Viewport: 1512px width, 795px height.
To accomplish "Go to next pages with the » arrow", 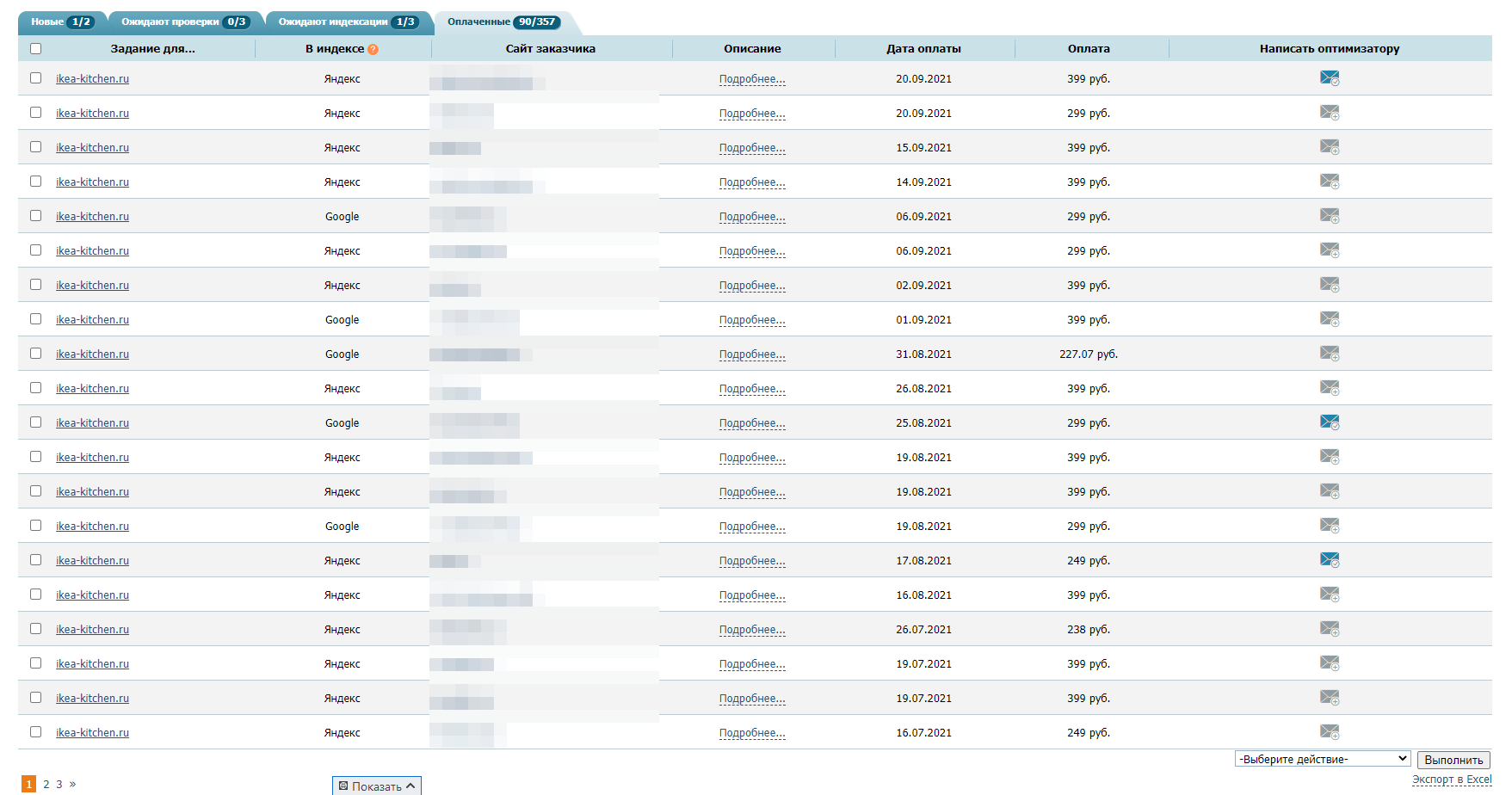I will click(x=73, y=784).
